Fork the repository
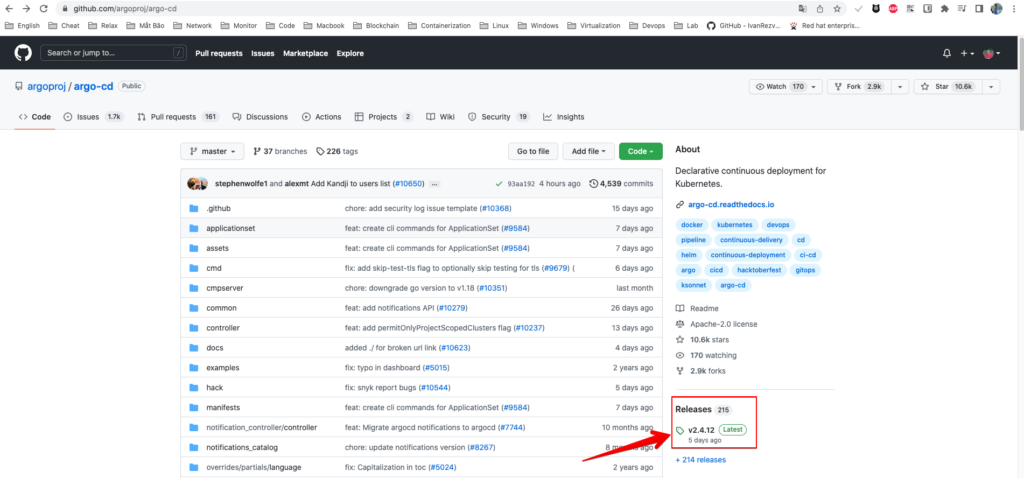This screenshot has height=478, width=1024. tap(858, 87)
